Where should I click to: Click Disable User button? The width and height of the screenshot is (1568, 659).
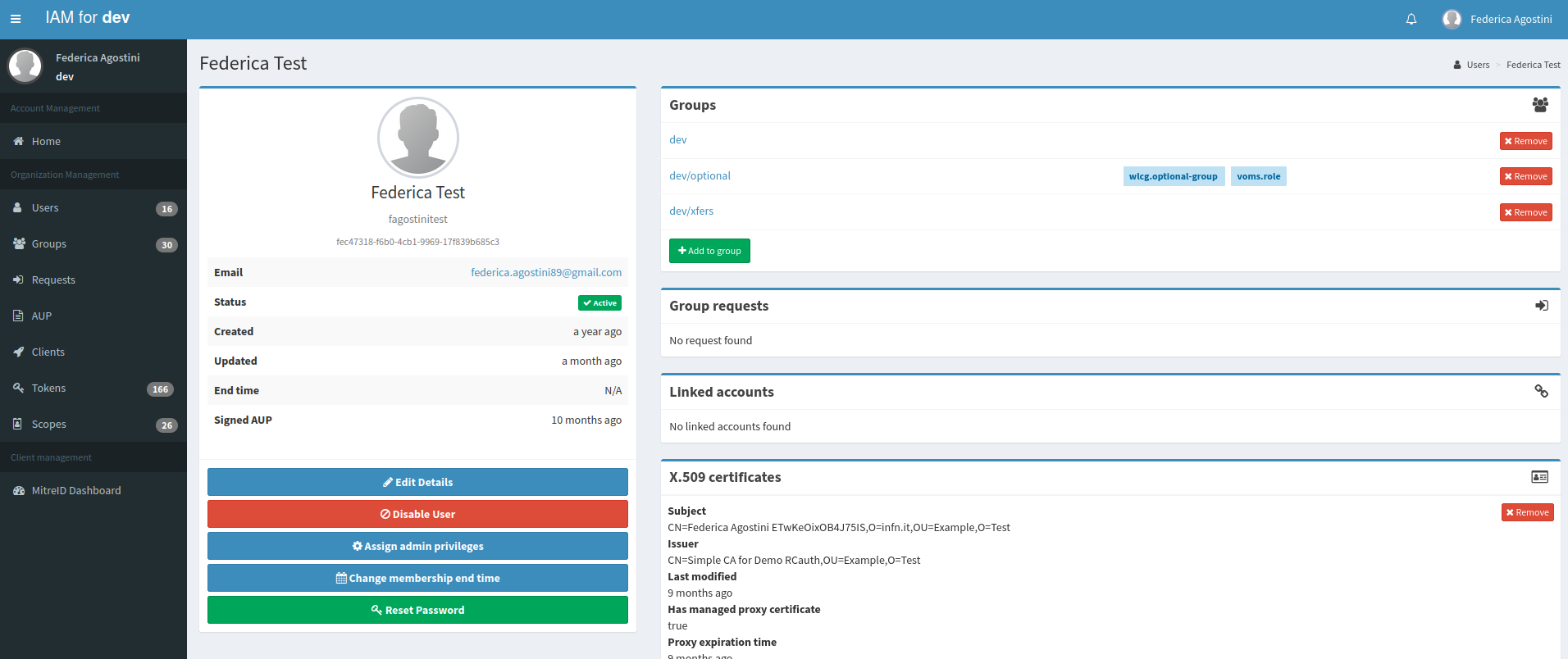(417, 514)
